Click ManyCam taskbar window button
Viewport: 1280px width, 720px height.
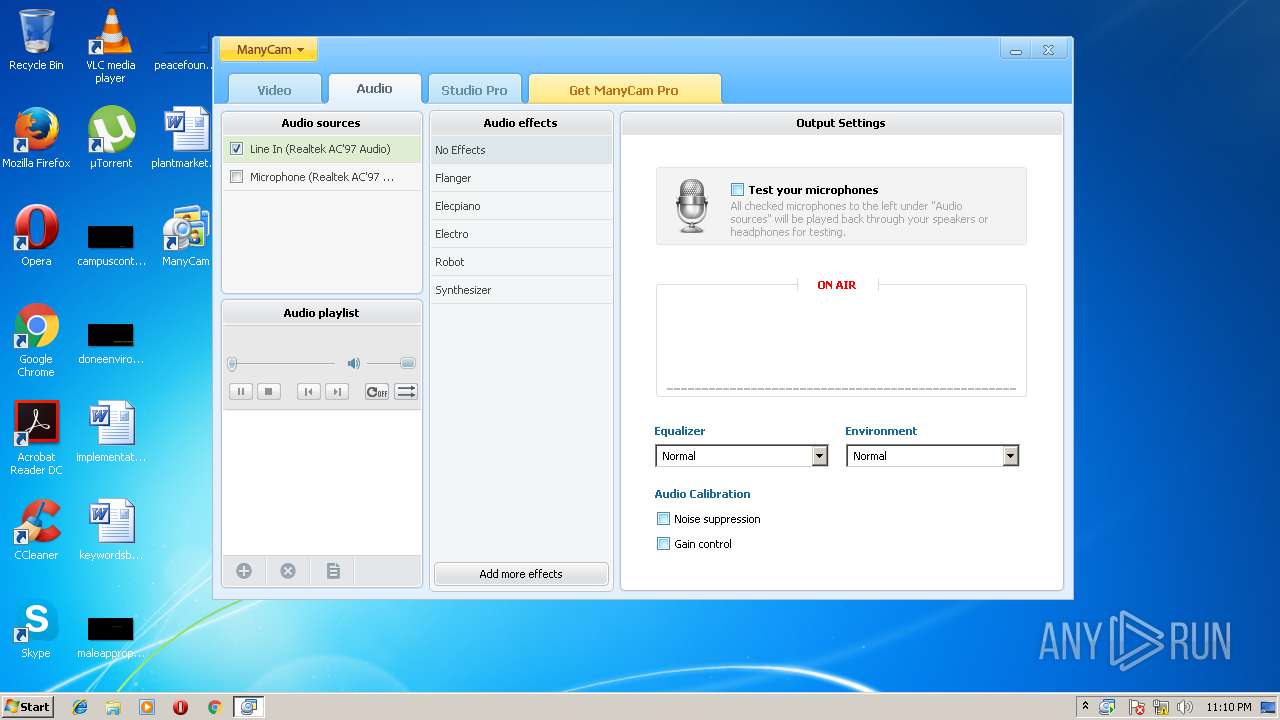(x=248, y=707)
